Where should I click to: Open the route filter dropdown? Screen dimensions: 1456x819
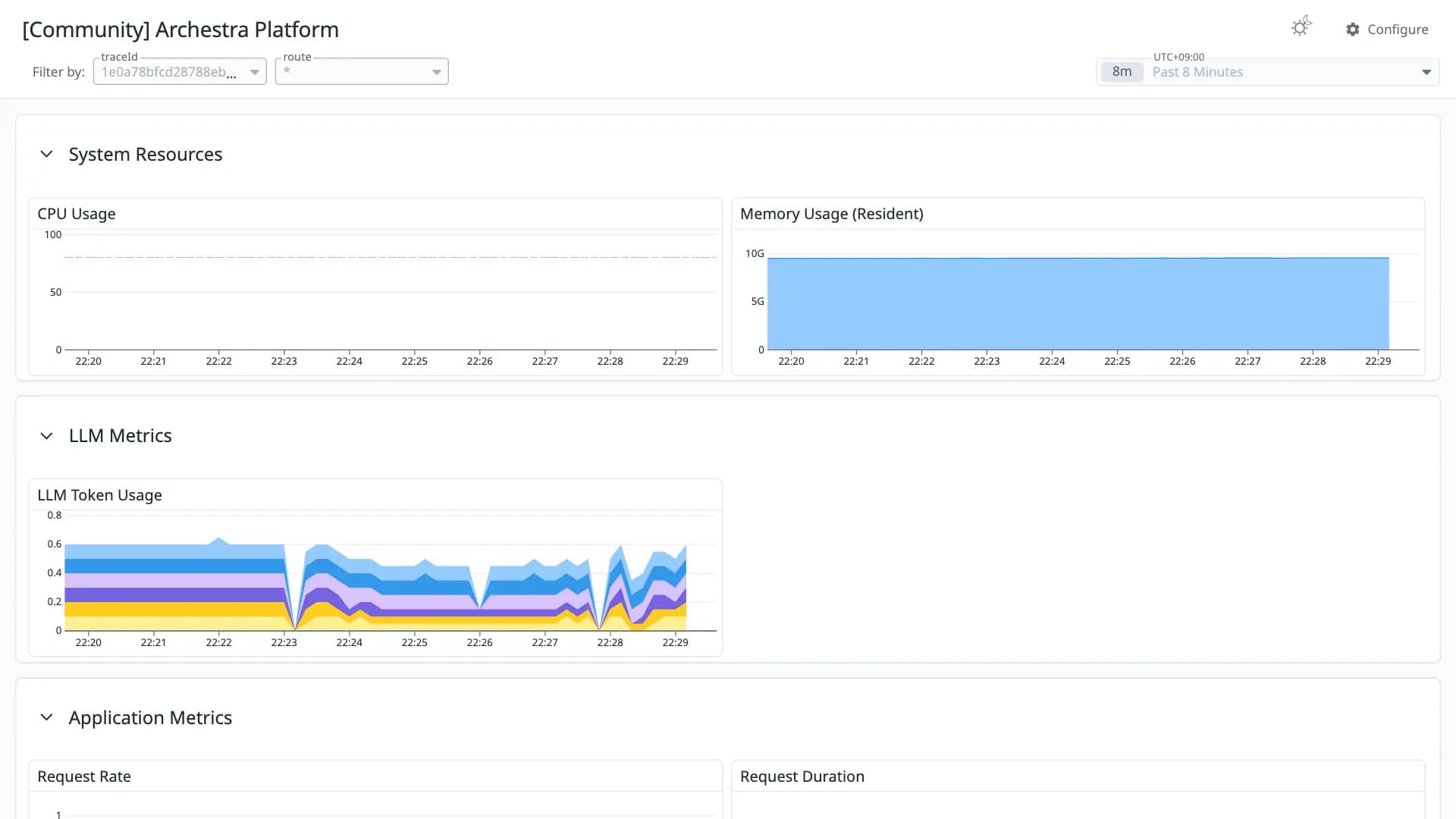click(x=362, y=71)
